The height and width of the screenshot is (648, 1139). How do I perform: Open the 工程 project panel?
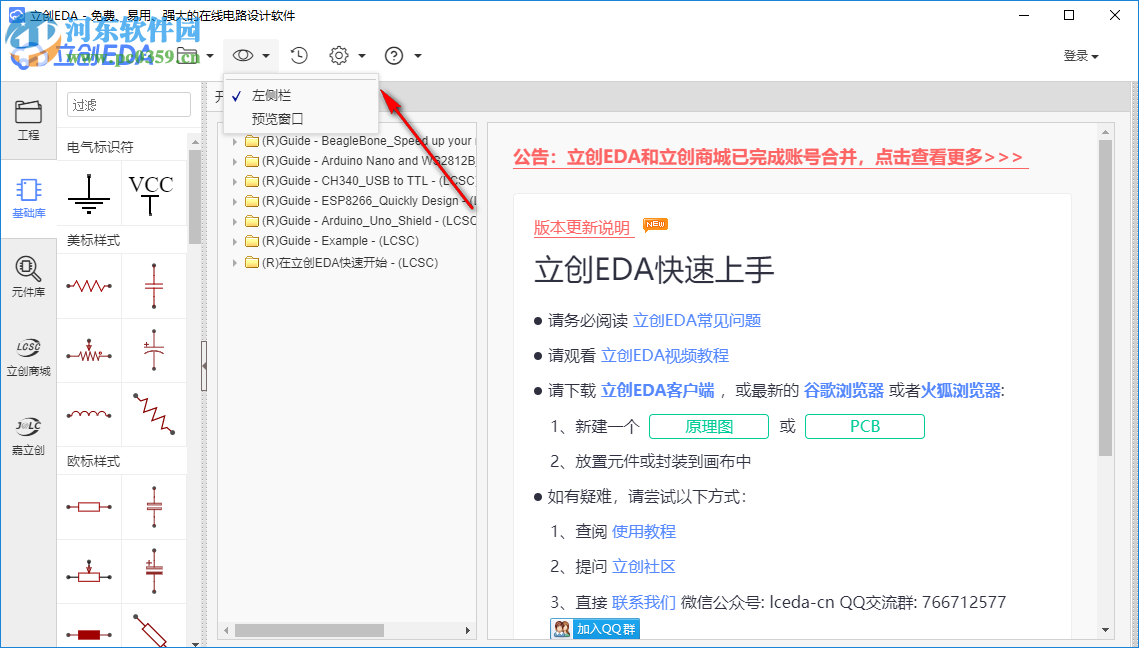point(28,120)
